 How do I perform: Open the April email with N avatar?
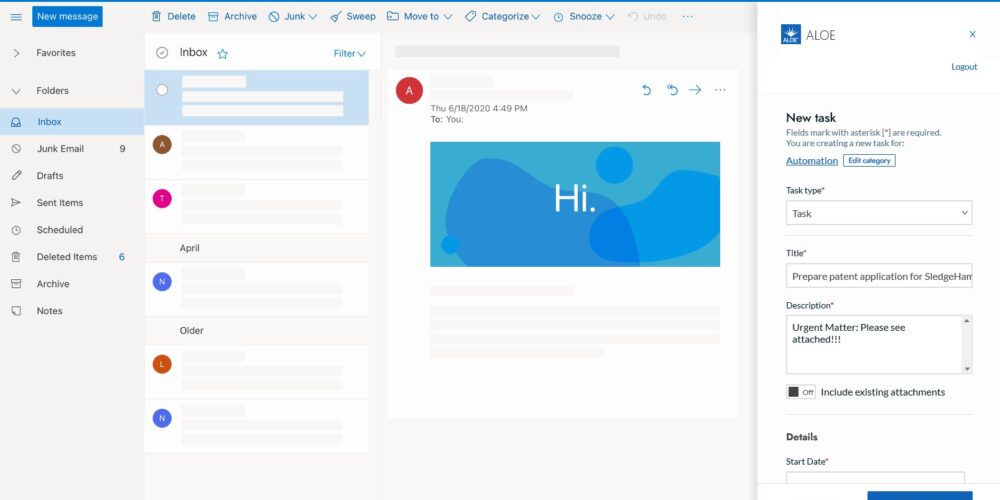(256, 289)
